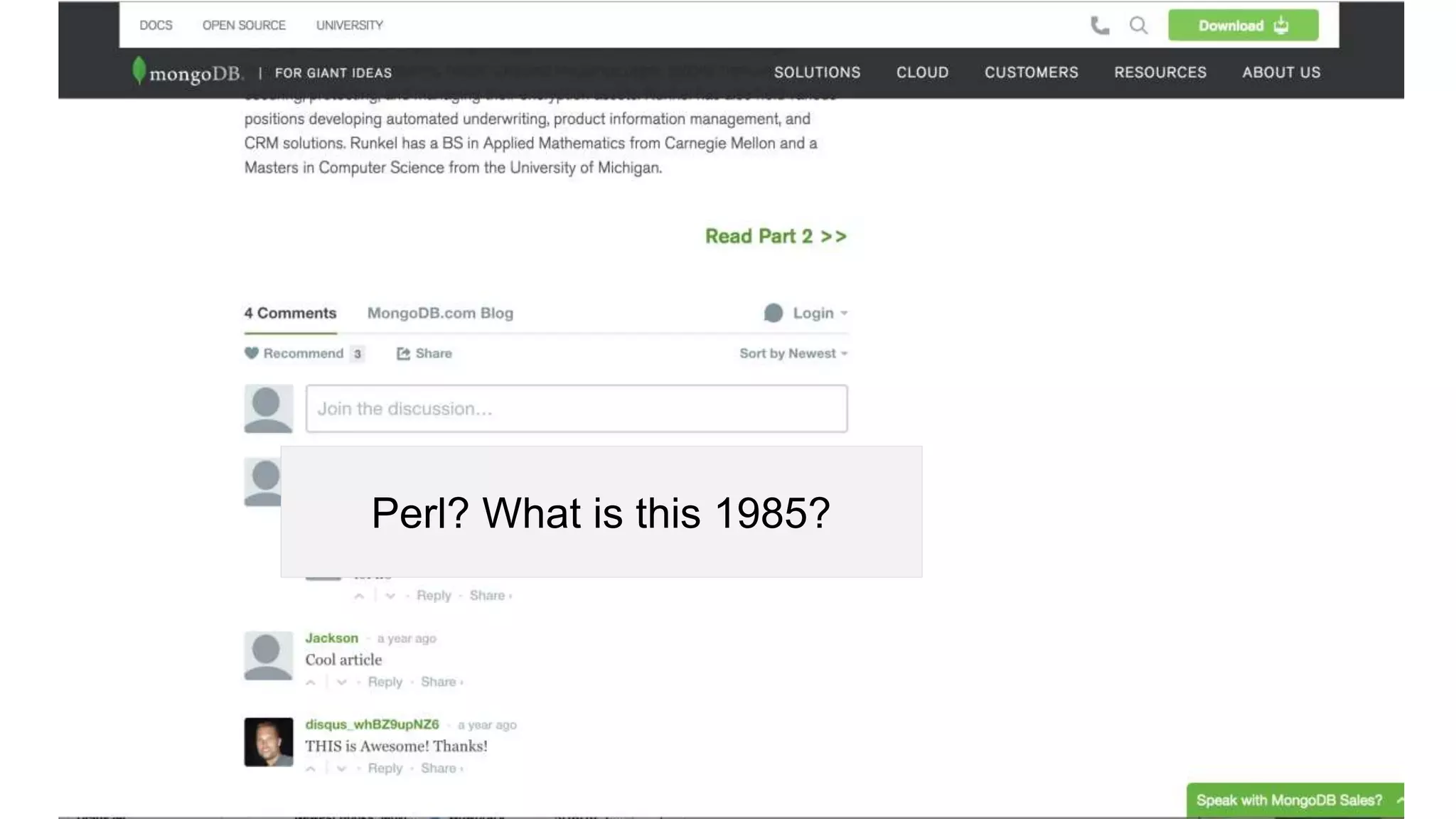Screen dimensions: 1456x819
Task: Select the 4 Comments tab
Action: tap(290, 314)
